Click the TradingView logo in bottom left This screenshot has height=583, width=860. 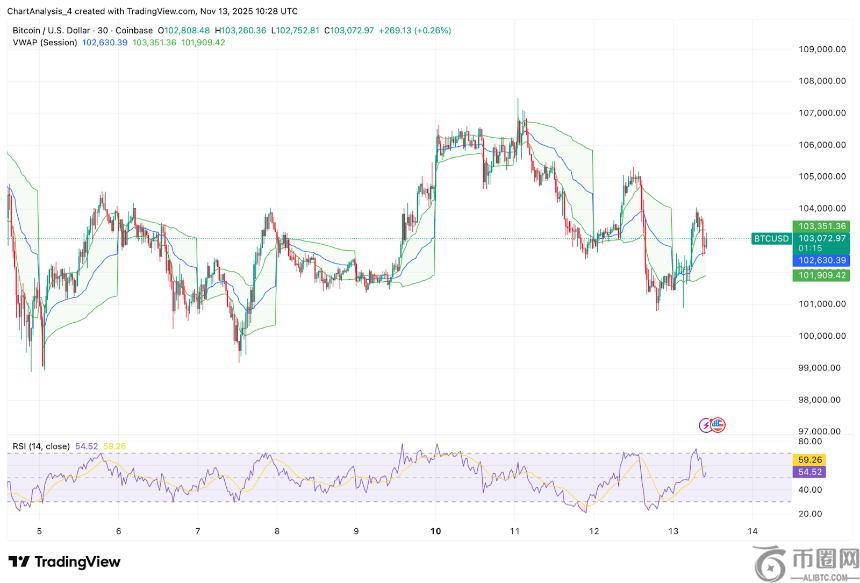click(64, 561)
